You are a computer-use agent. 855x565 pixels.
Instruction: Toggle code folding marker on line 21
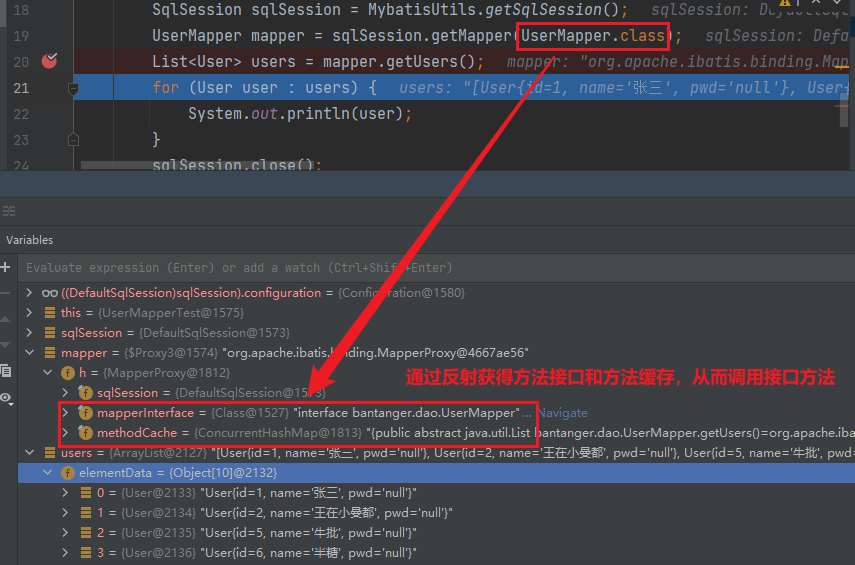73,88
